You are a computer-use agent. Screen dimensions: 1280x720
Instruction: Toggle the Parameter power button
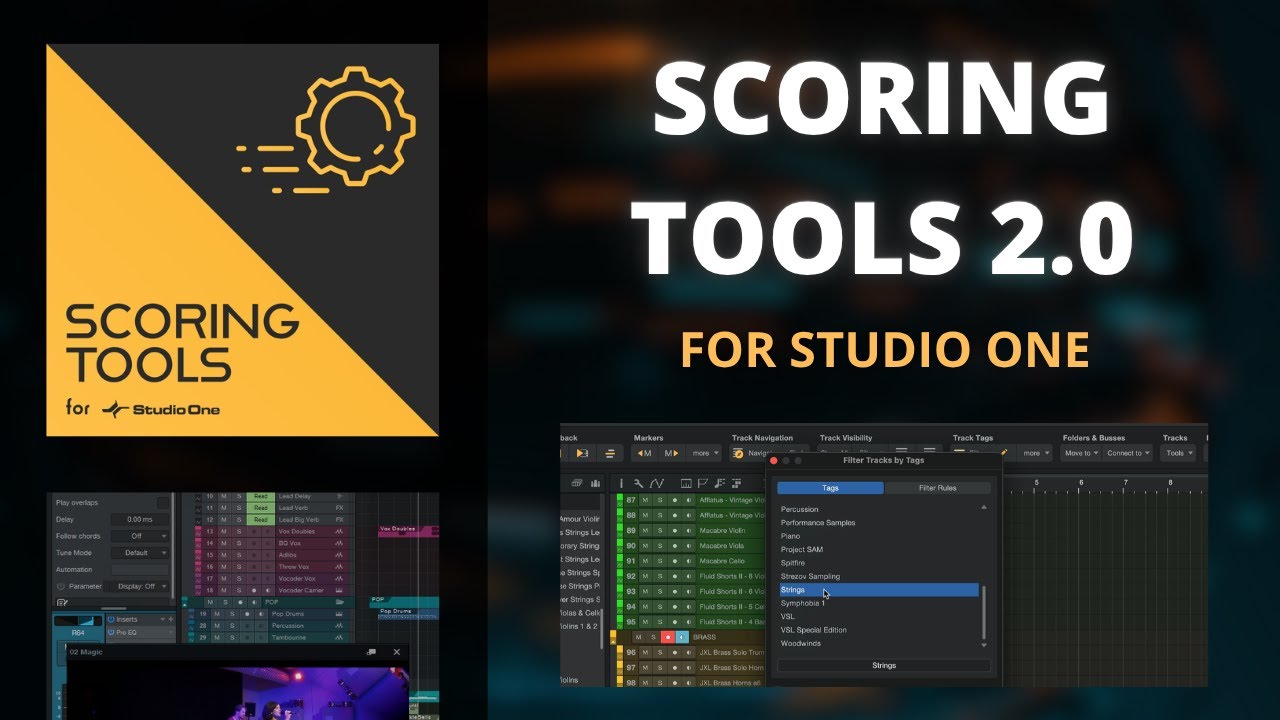(x=60, y=586)
